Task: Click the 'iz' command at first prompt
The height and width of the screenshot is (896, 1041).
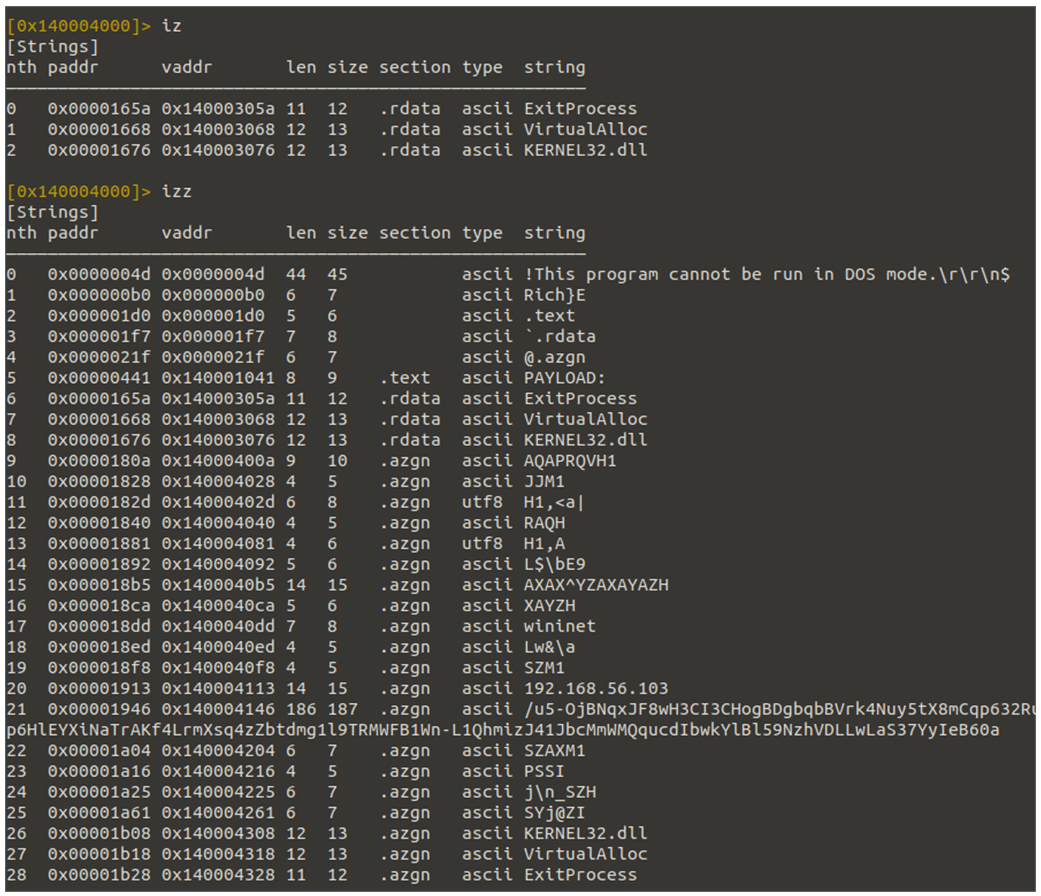Action: [x=172, y=26]
